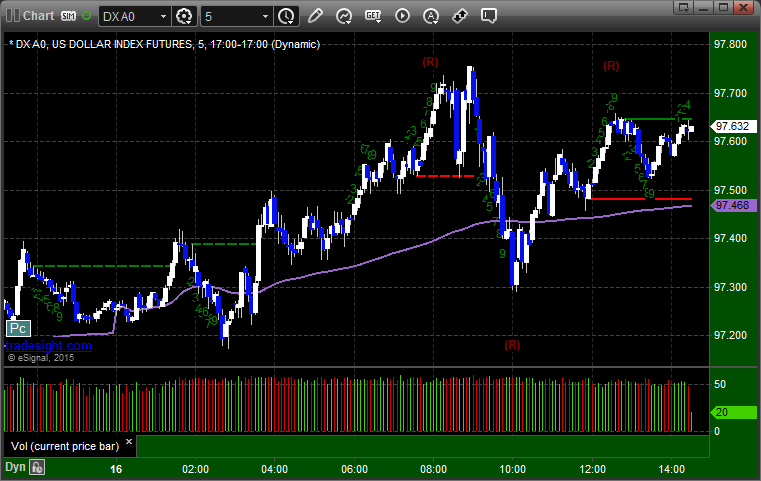
Task: Click the 97.200 price axis label
Action: (x=730, y=335)
